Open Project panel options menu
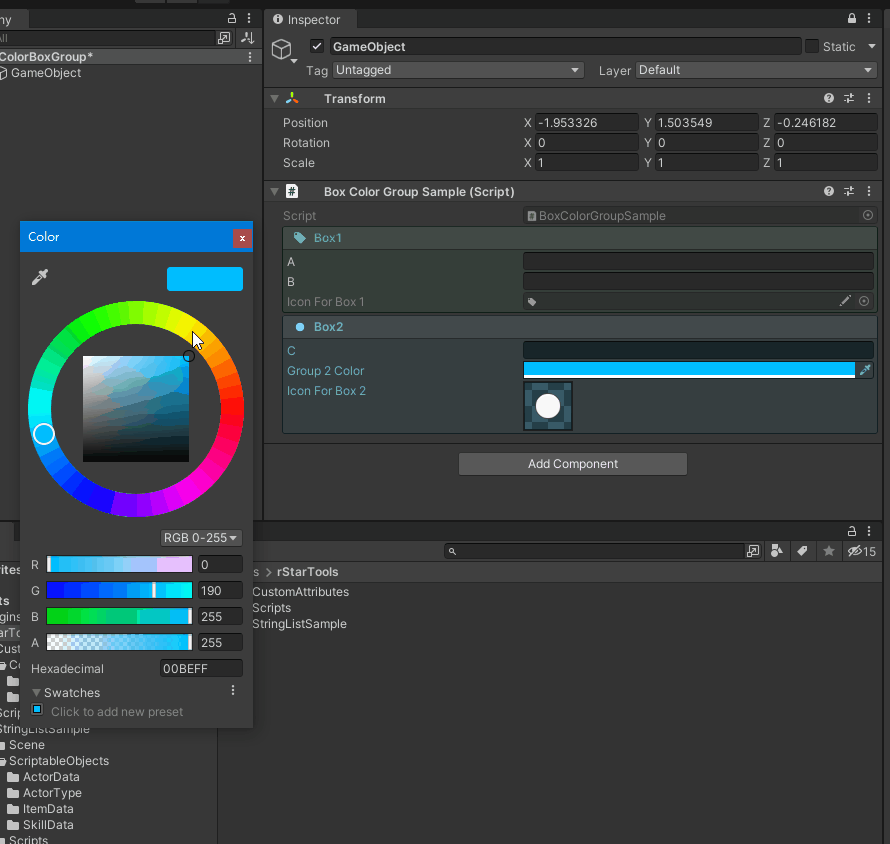Image resolution: width=890 pixels, height=844 pixels. click(x=869, y=531)
